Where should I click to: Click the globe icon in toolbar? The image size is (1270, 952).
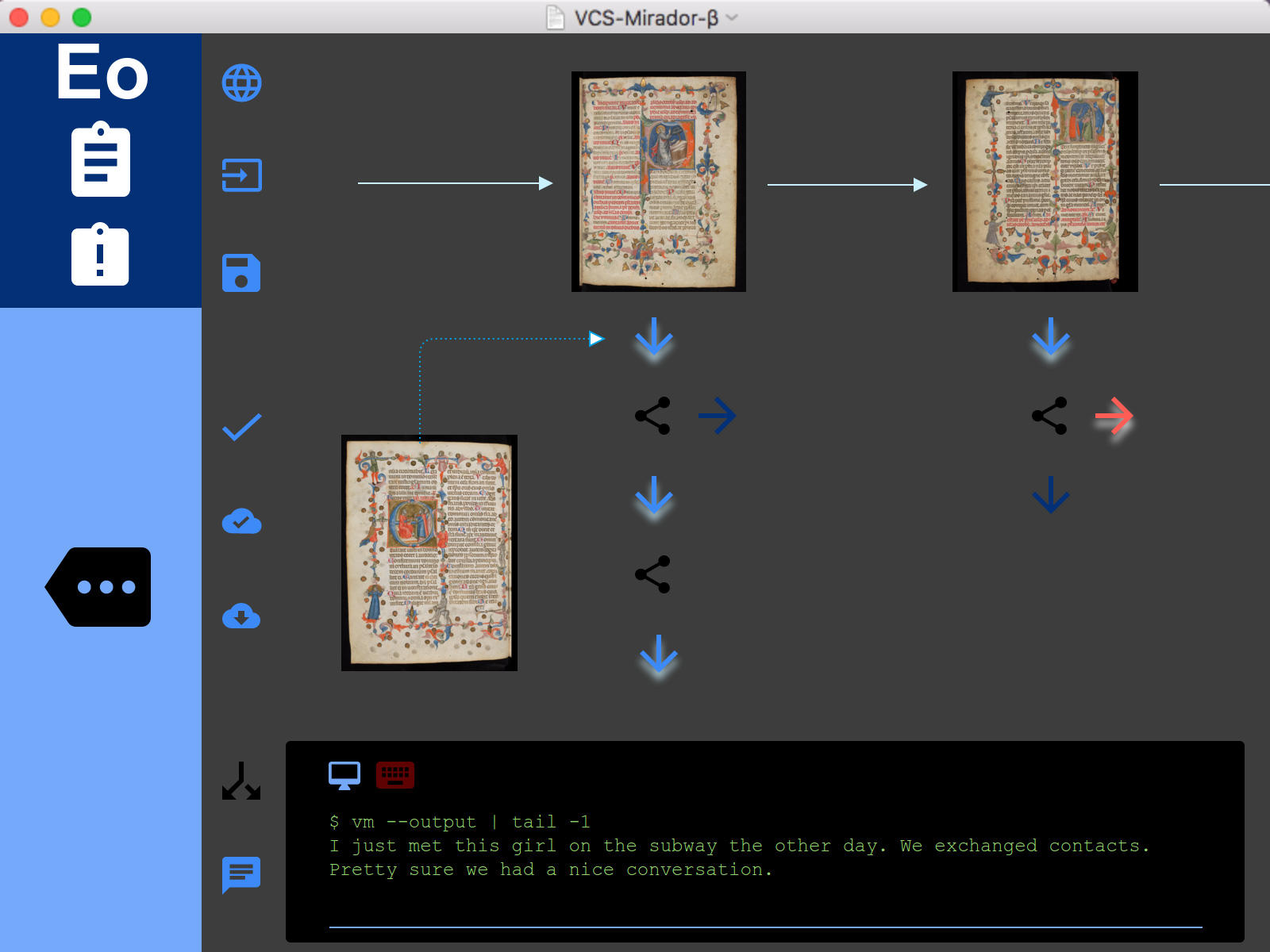tap(241, 83)
